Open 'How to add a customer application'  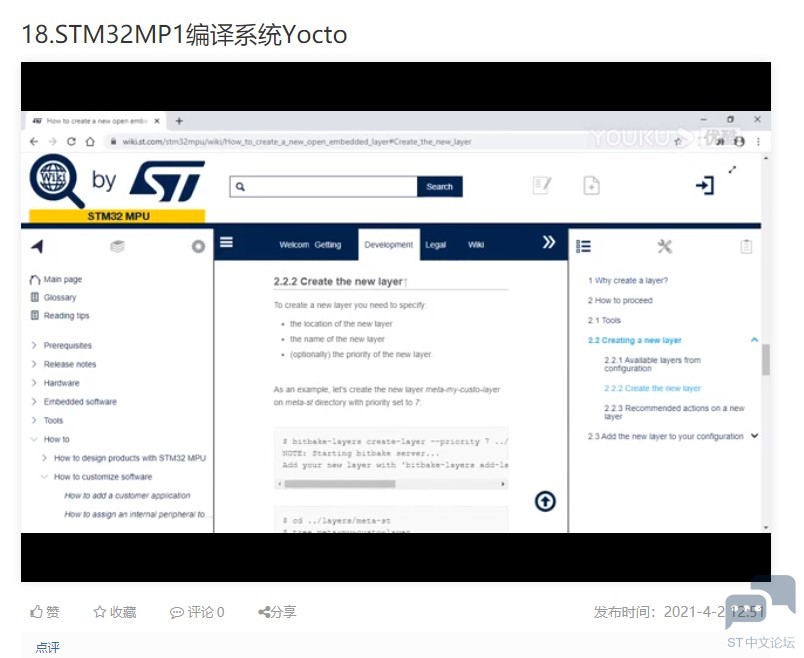coord(127,495)
